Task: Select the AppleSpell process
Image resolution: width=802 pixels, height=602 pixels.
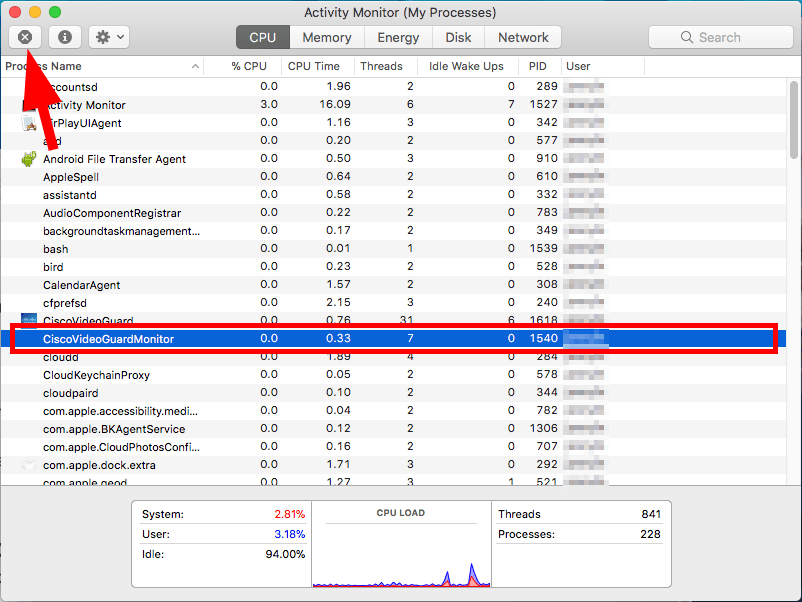Action: pyautogui.click(x=393, y=177)
